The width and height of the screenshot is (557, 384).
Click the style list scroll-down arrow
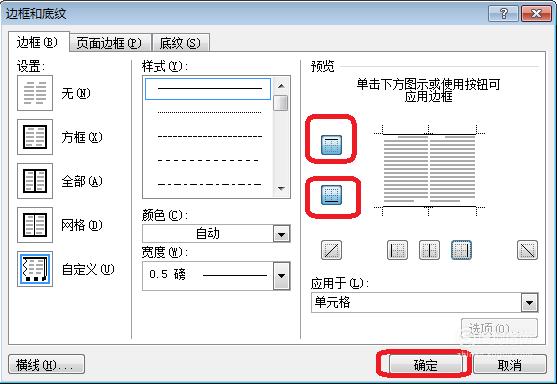[x=281, y=188]
